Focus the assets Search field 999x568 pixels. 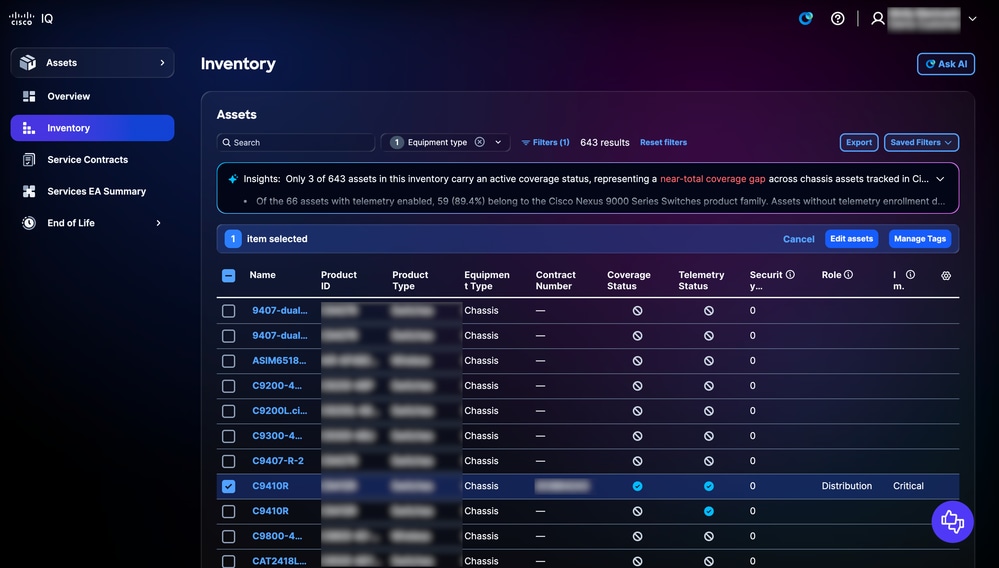[296, 143]
